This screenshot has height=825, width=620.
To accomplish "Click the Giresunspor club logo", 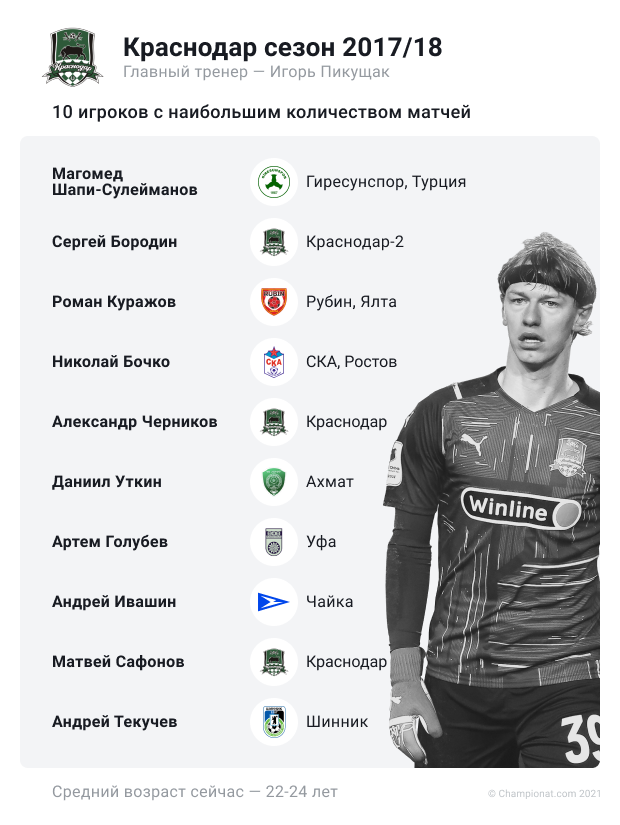I will [x=274, y=182].
